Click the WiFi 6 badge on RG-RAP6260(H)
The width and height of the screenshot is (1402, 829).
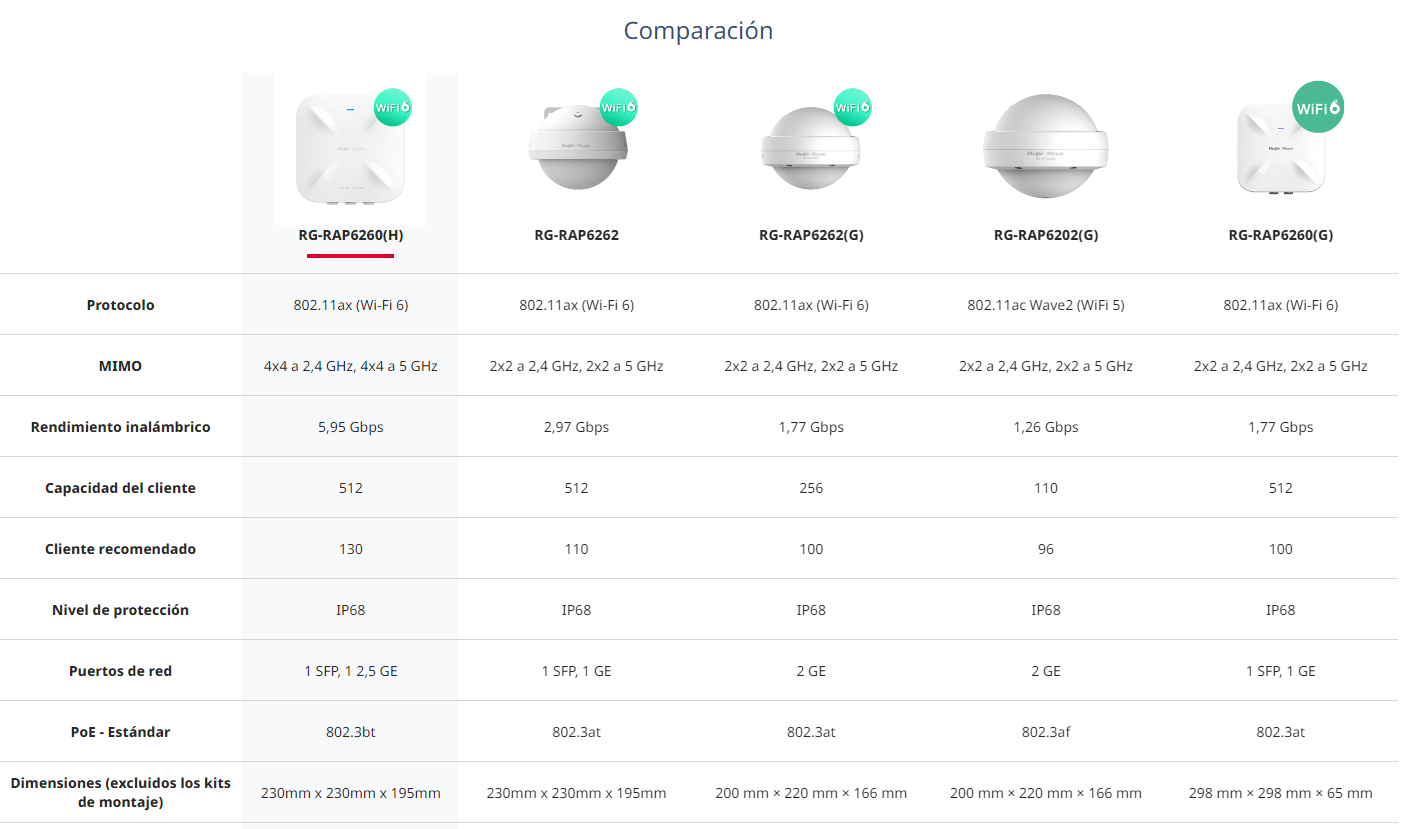(393, 107)
